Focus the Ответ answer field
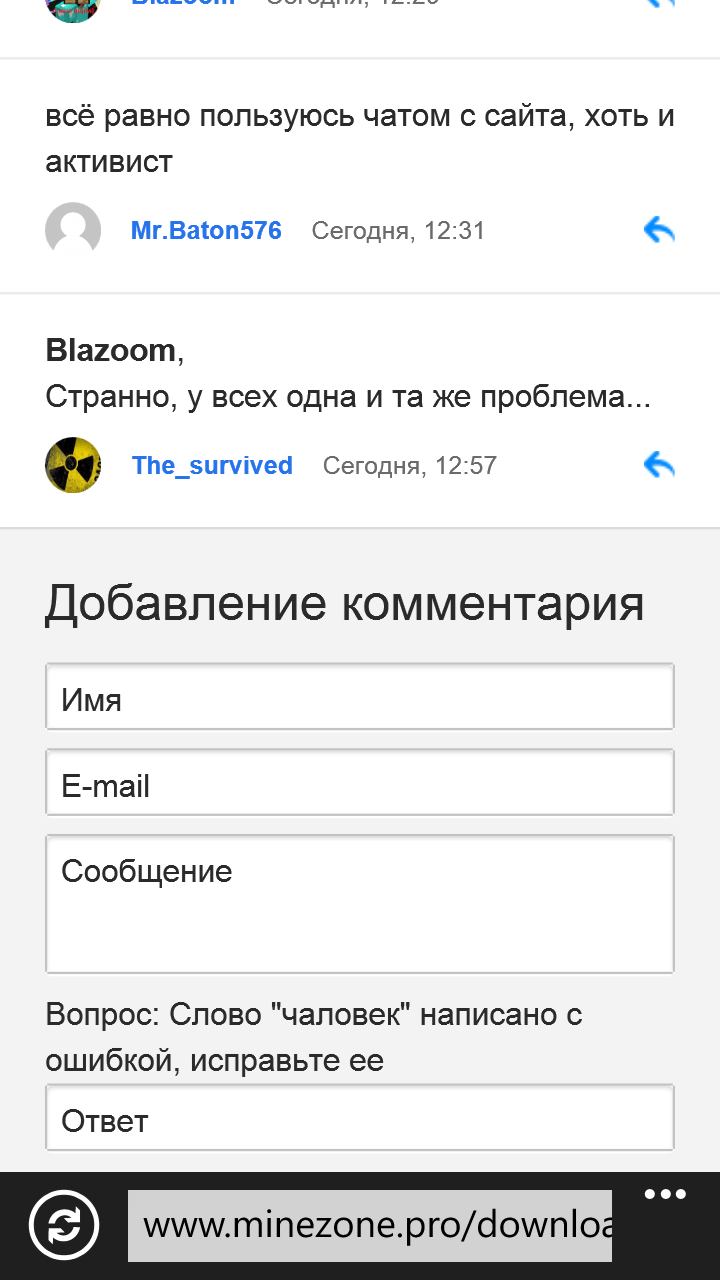This screenshot has height=1280, width=720. click(360, 1118)
